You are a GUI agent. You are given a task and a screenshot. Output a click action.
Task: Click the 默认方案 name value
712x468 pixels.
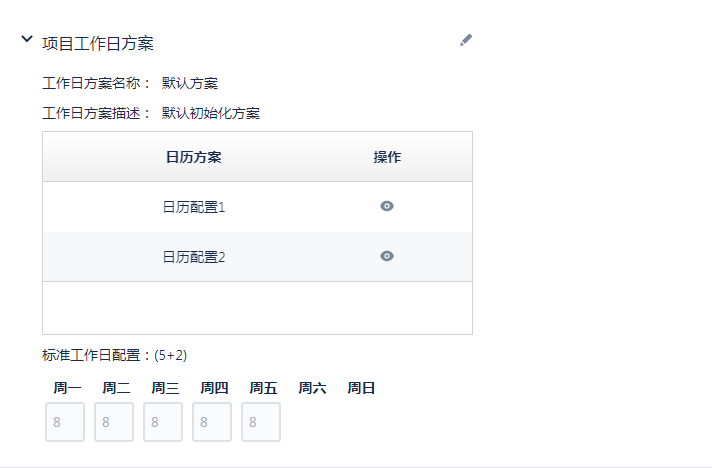[190, 83]
